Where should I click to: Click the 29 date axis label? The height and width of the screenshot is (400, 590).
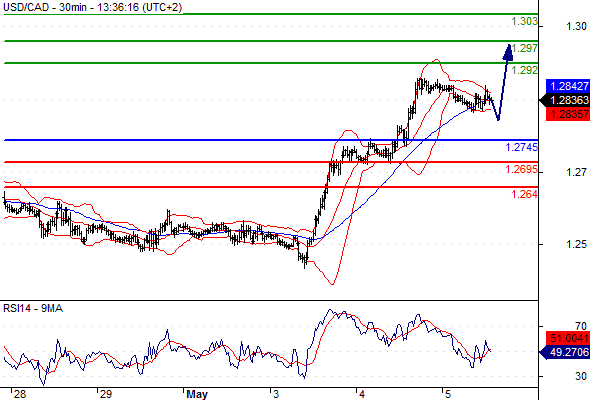click(106, 394)
